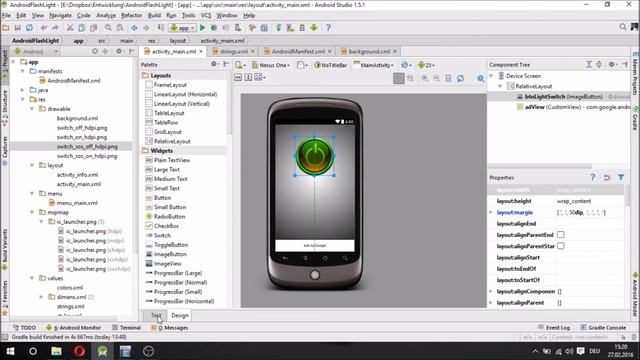Image resolution: width=640 pixels, height=360 pixels.
Task: Select switch_on_hdpi.png in project tree
Action: (x=82, y=137)
